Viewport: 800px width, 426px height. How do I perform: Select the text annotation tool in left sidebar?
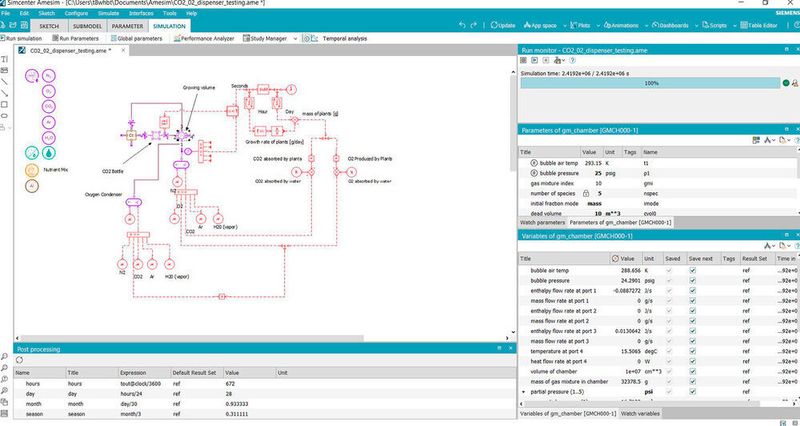coord(5,59)
